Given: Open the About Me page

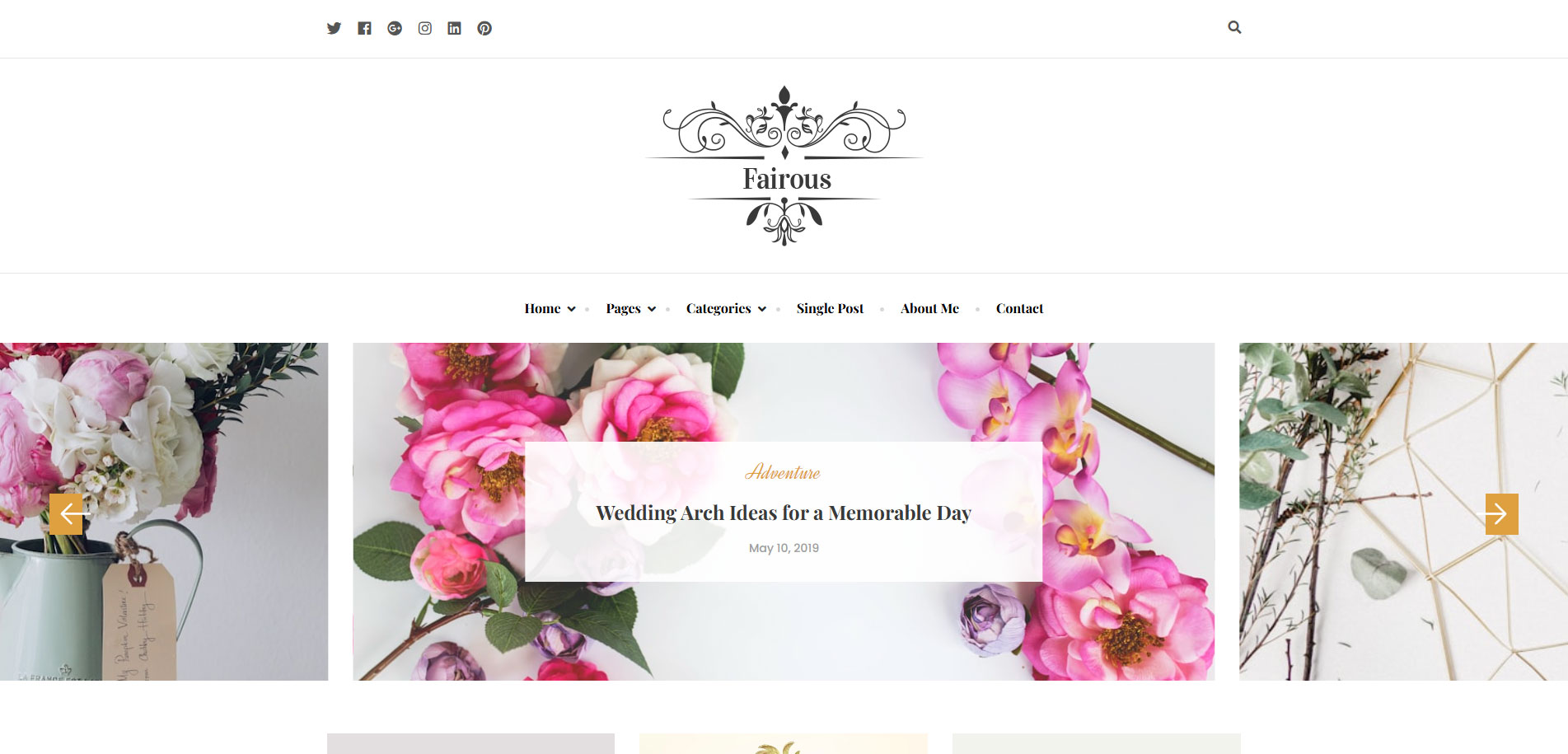Looking at the screenshot, I should tap(929, 308).
